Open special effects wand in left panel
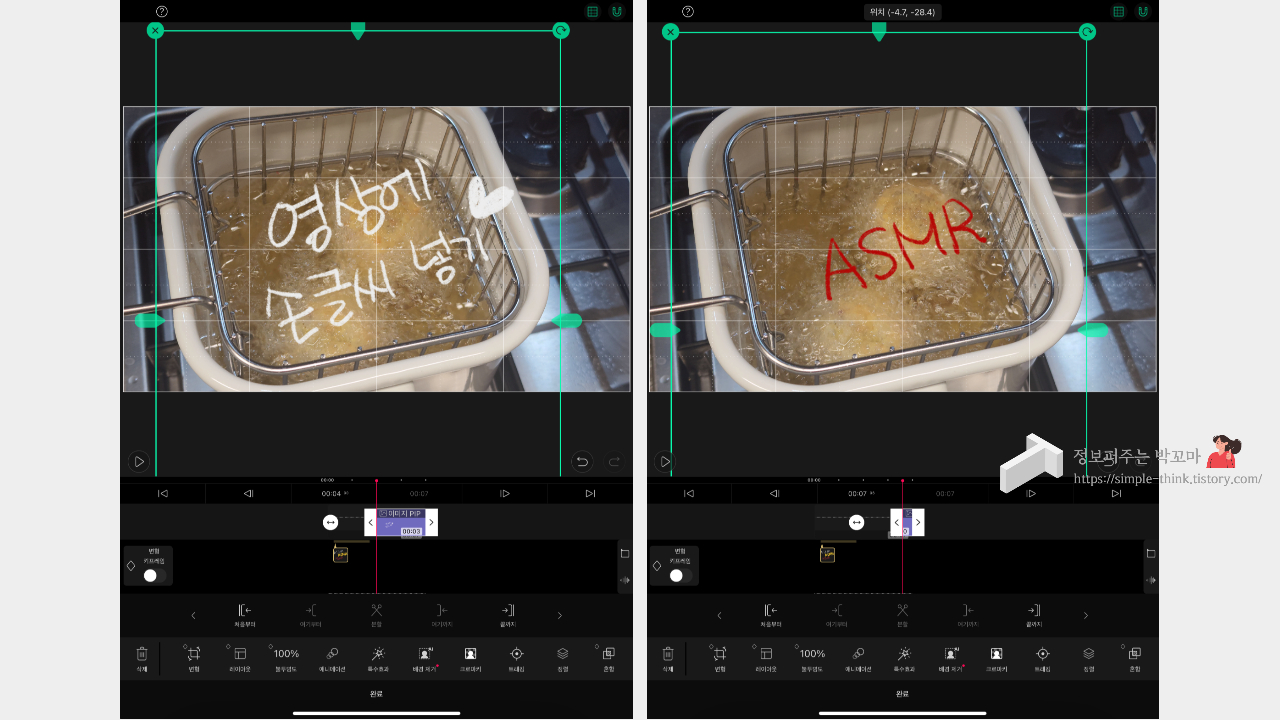Image resolution: width=1280 pixels, height=720 pixels. [378, 658]
